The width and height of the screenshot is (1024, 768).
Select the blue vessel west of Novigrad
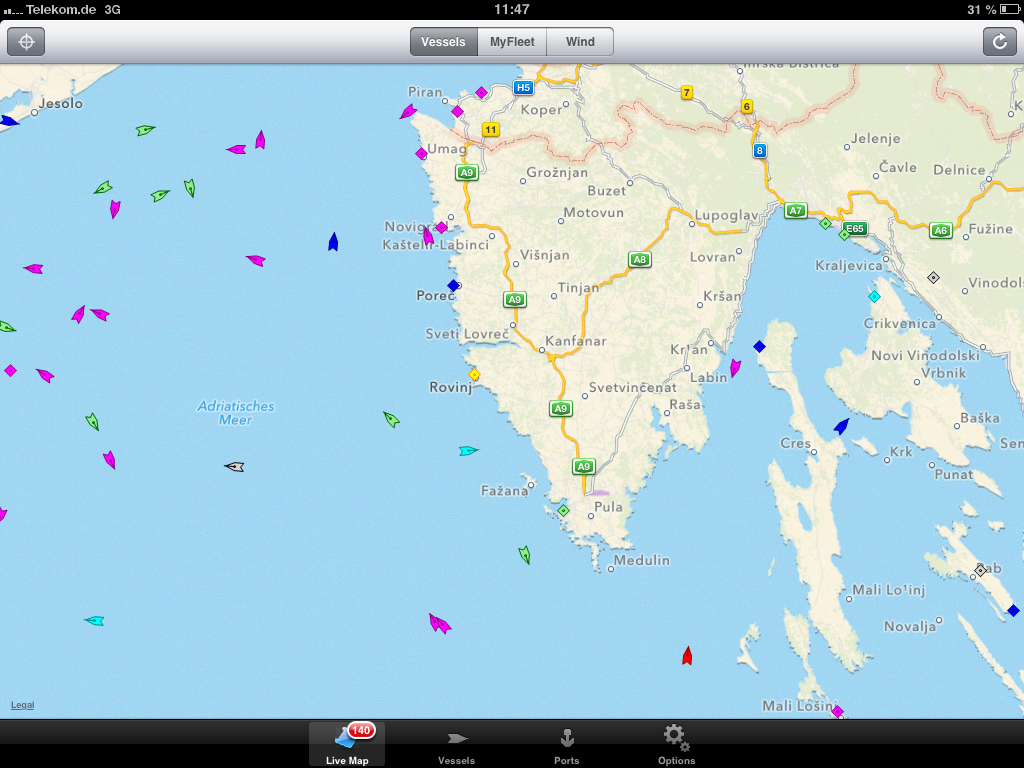coord(333,242)
